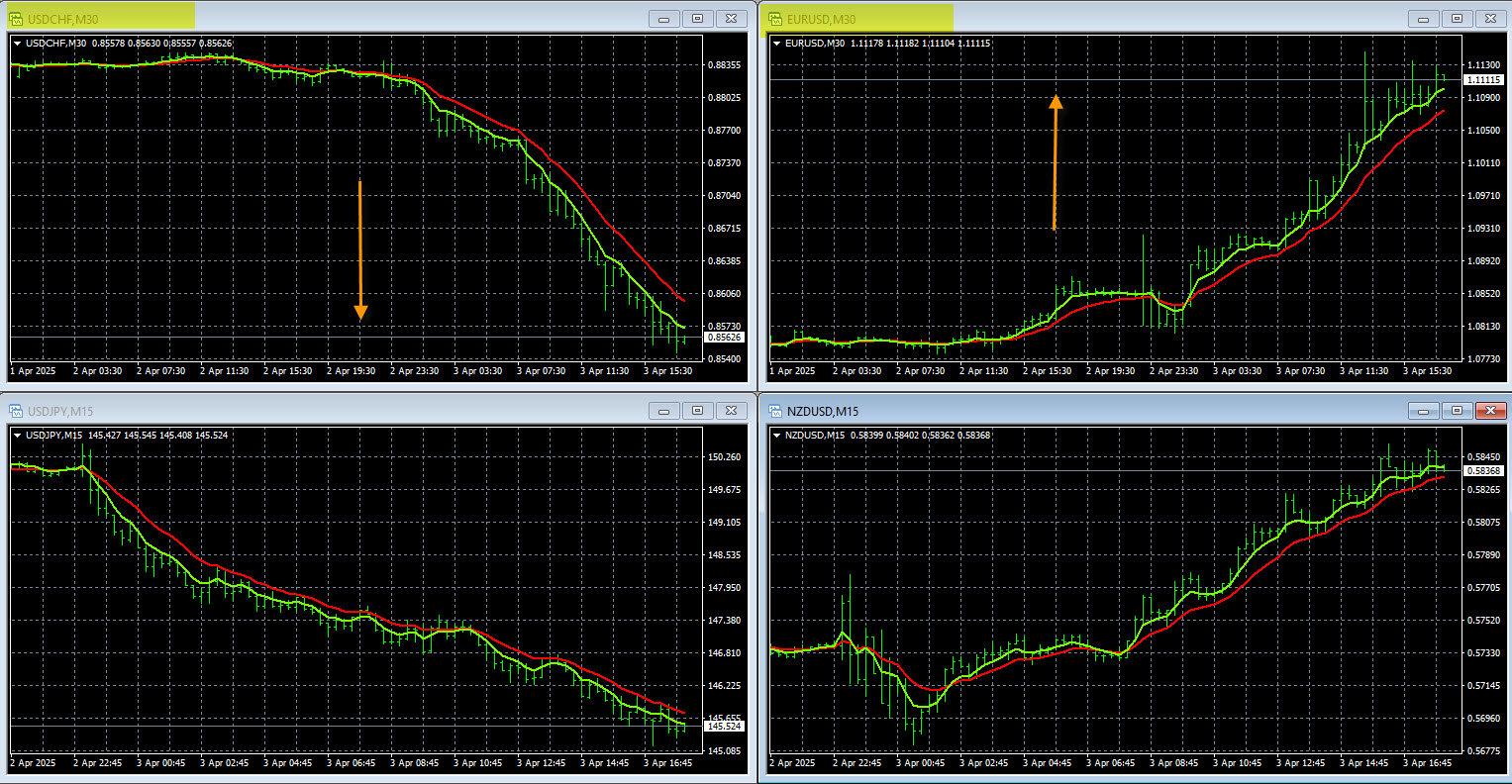Open the triangle menu beside EURUSD,M30 header

(x=777, y=43)
